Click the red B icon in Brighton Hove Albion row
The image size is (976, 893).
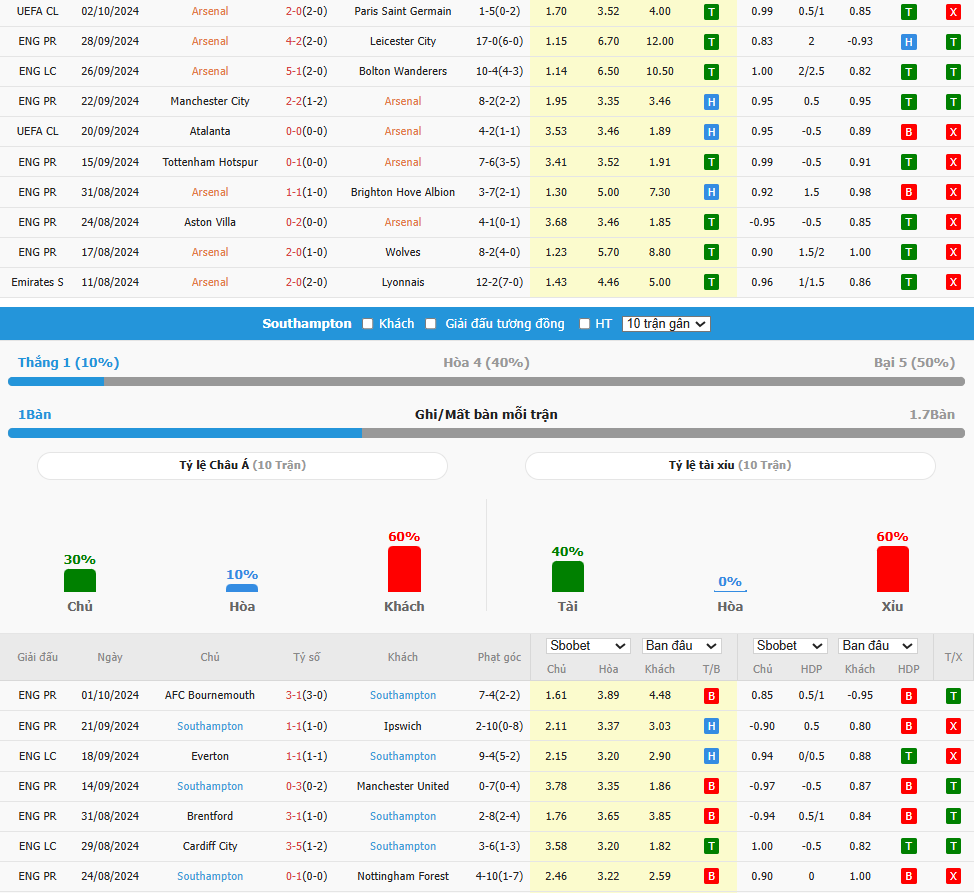(x=909, y=192)
